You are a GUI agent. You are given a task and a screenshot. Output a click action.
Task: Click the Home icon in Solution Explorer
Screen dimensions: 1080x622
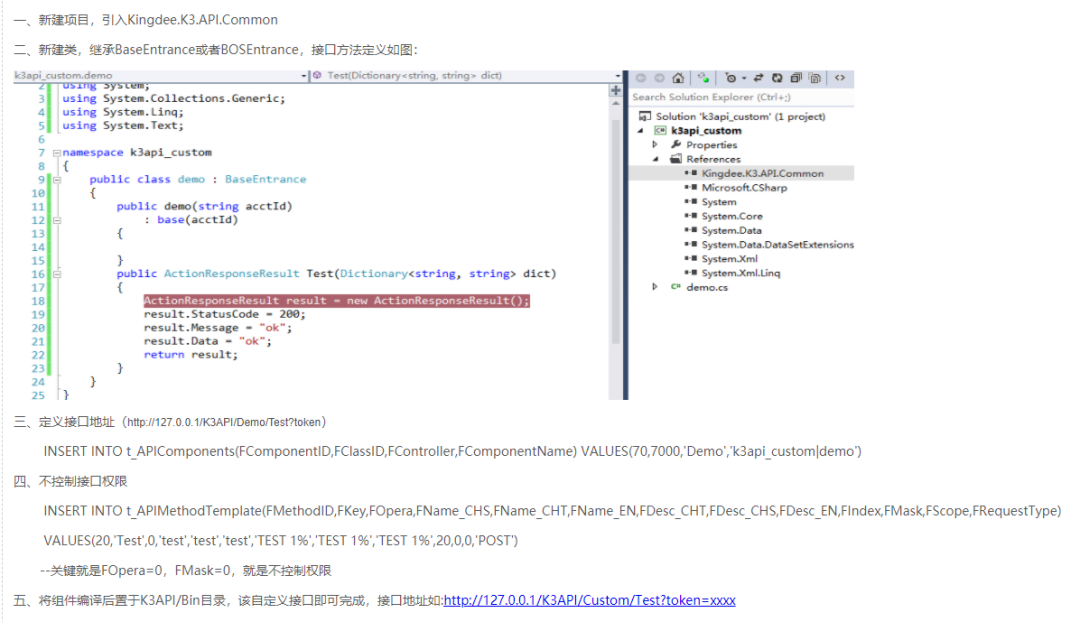[678, 78]
